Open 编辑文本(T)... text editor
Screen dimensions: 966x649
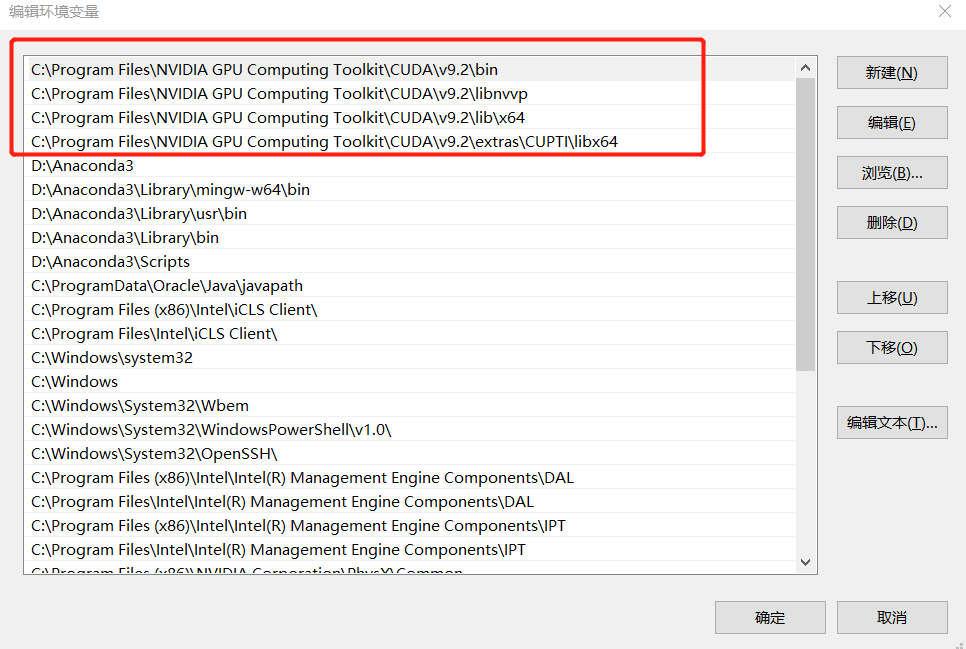[x=891, y=422]
